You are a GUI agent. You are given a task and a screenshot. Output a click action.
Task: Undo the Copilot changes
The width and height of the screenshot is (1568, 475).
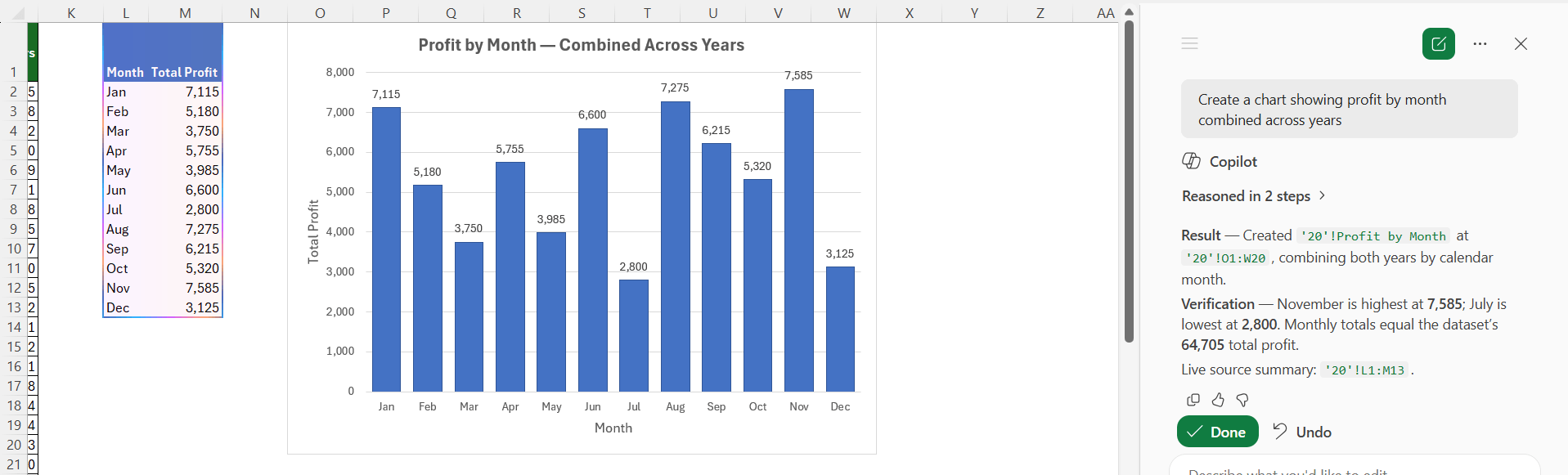pyautogui.click(x=1302, y=432)
